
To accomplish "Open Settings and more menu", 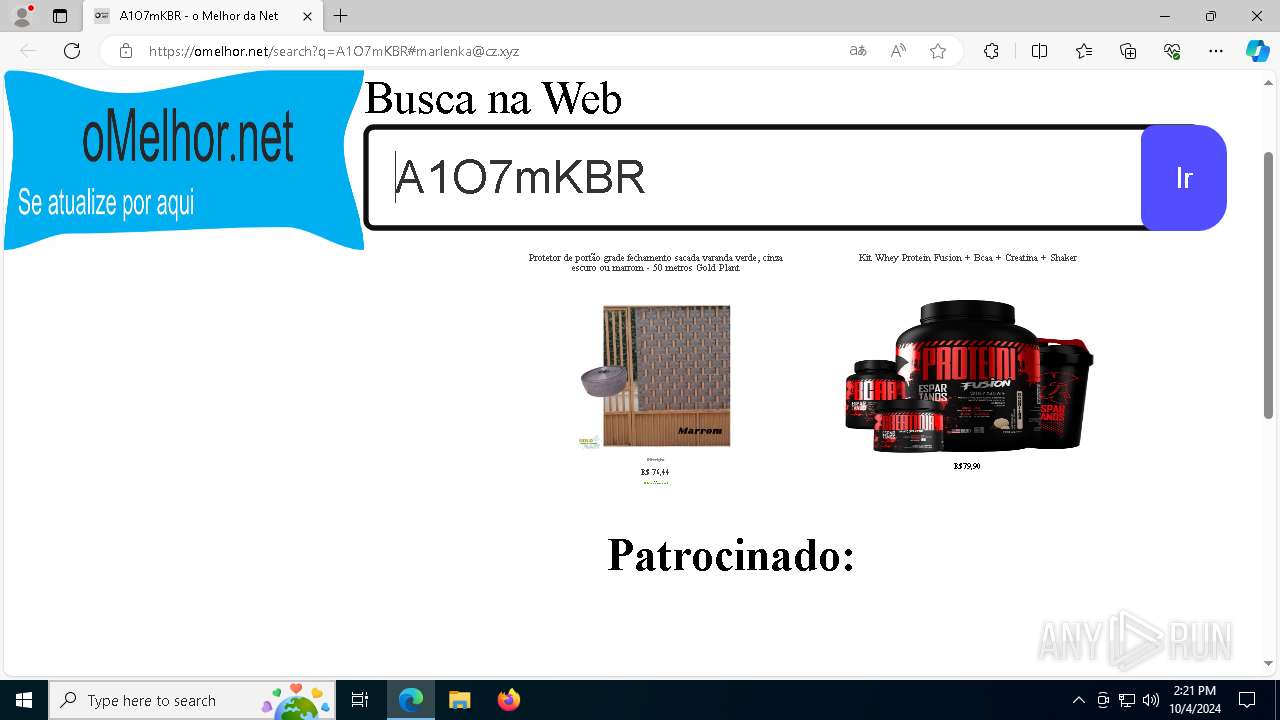I will (1216, 51).
